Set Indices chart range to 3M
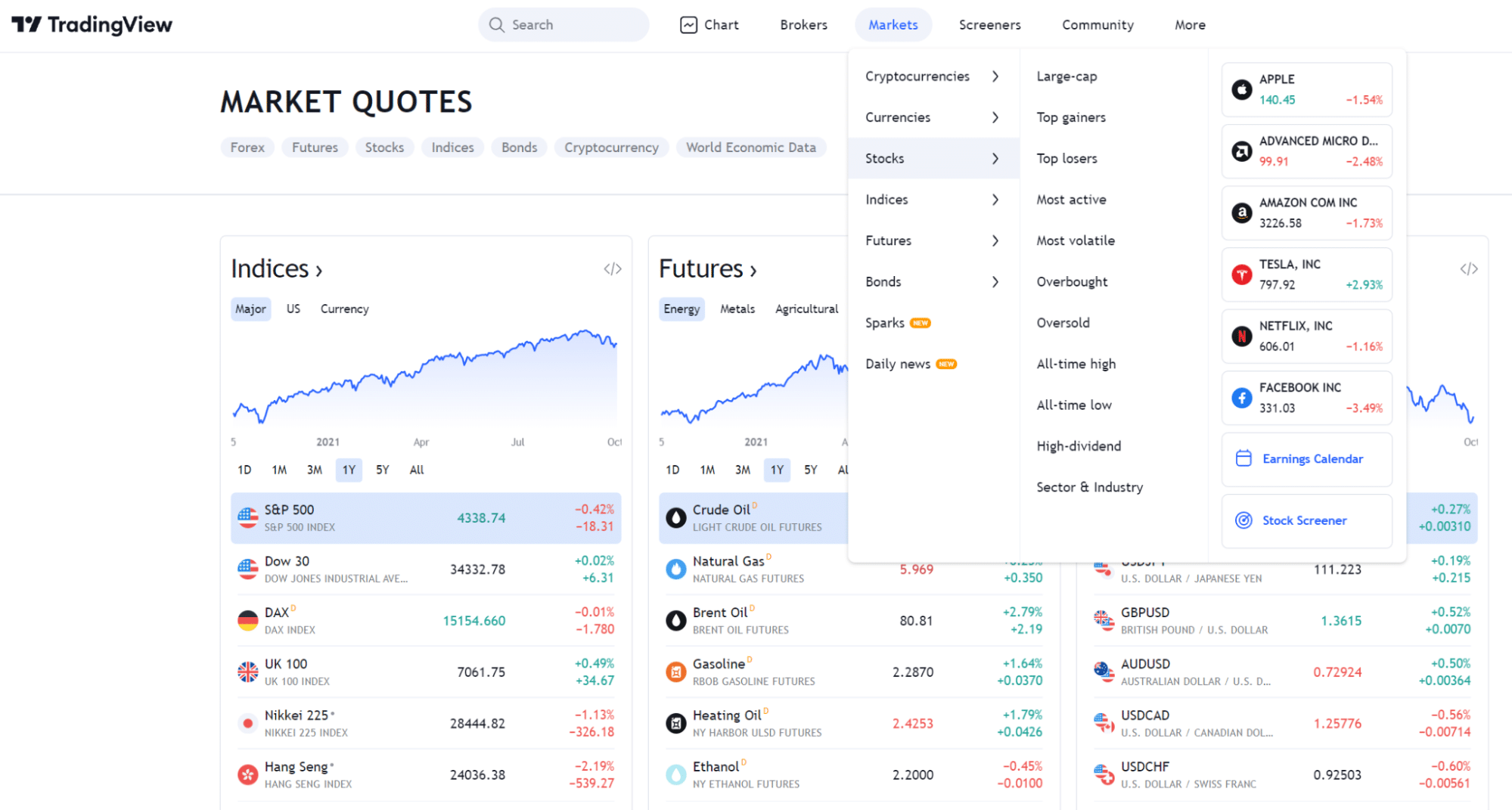 315,470
